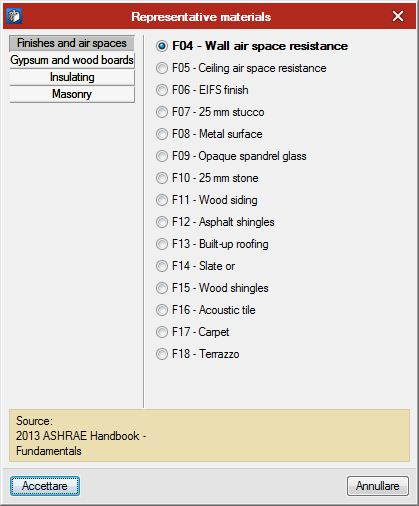Switch to the Insulating category

click(x=72, y=77)
